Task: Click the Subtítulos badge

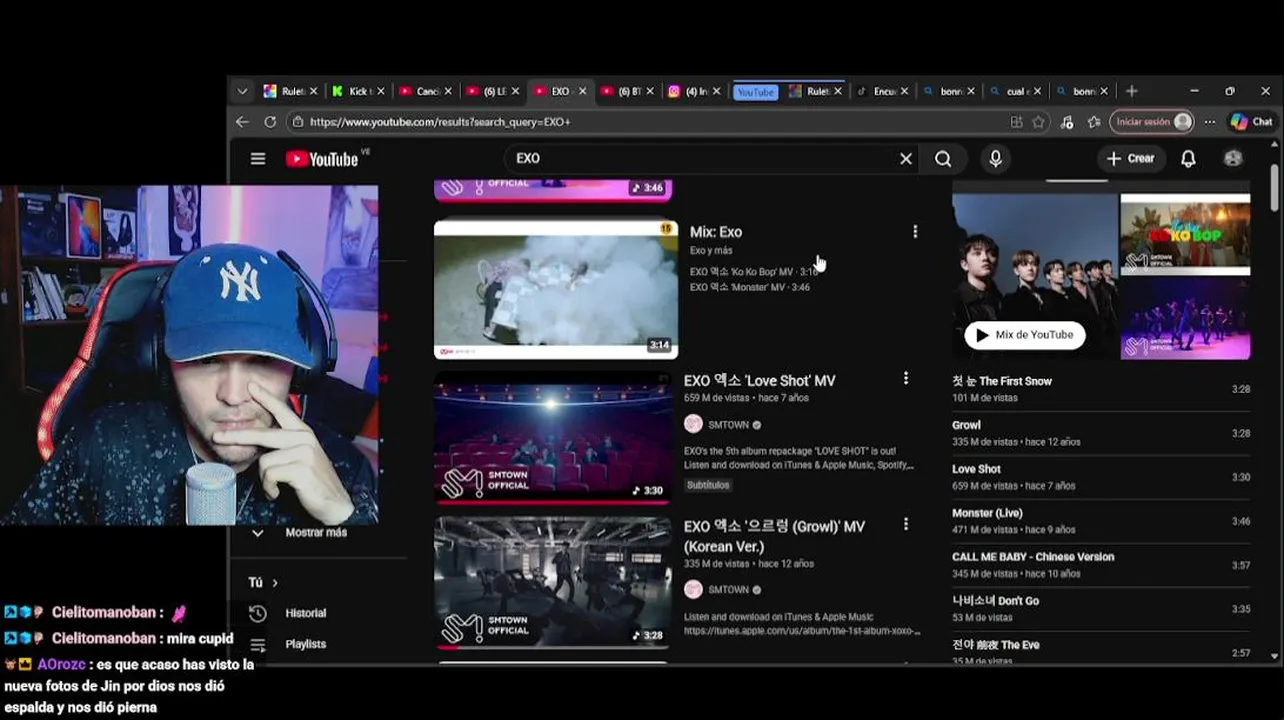Action: tap(708, 485)
